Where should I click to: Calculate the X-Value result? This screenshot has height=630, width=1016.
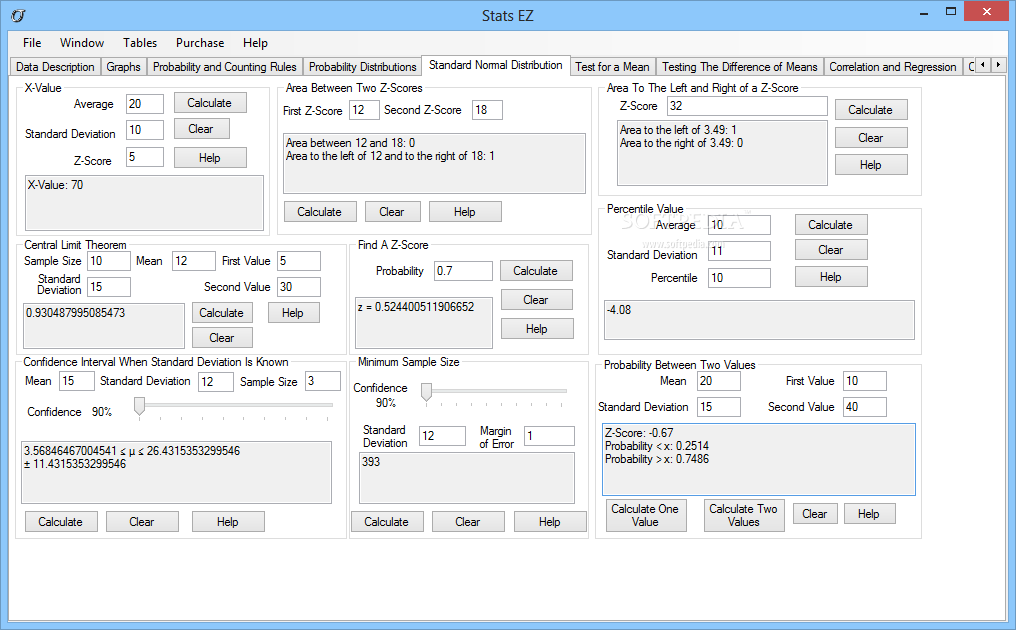(x=210, y=103)
